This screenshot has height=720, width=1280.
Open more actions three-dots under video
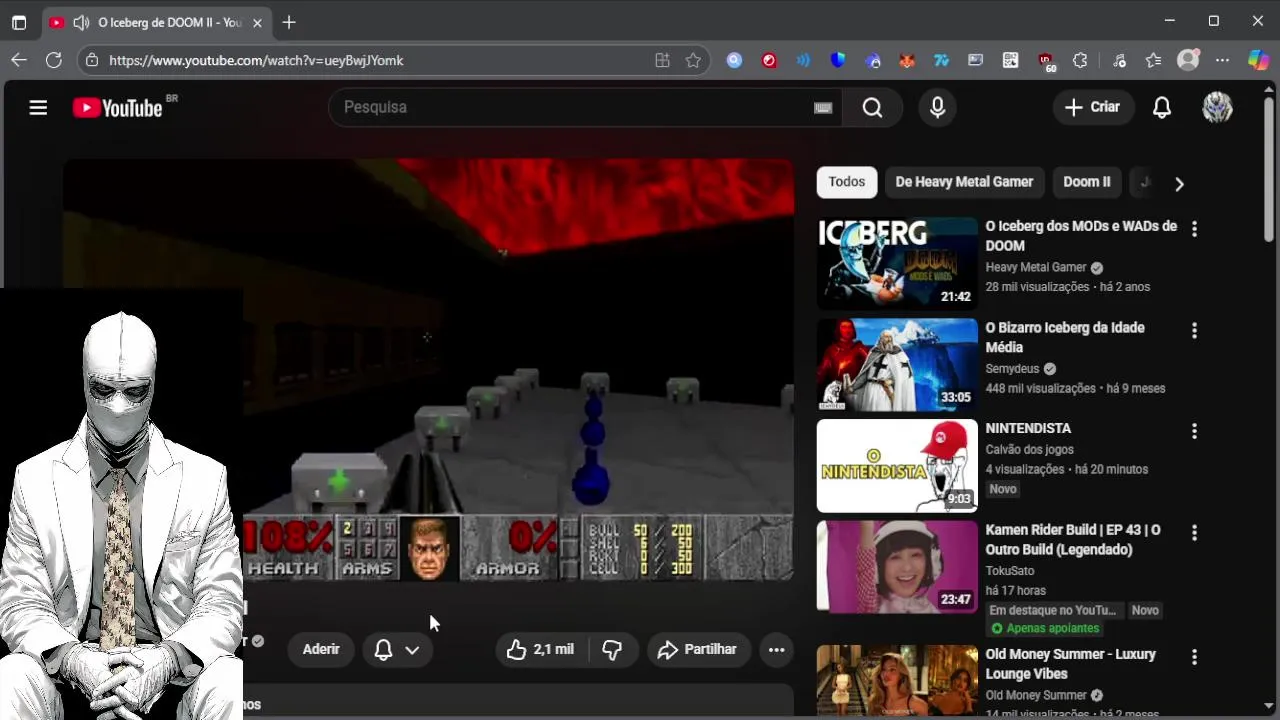coord(776,649)
